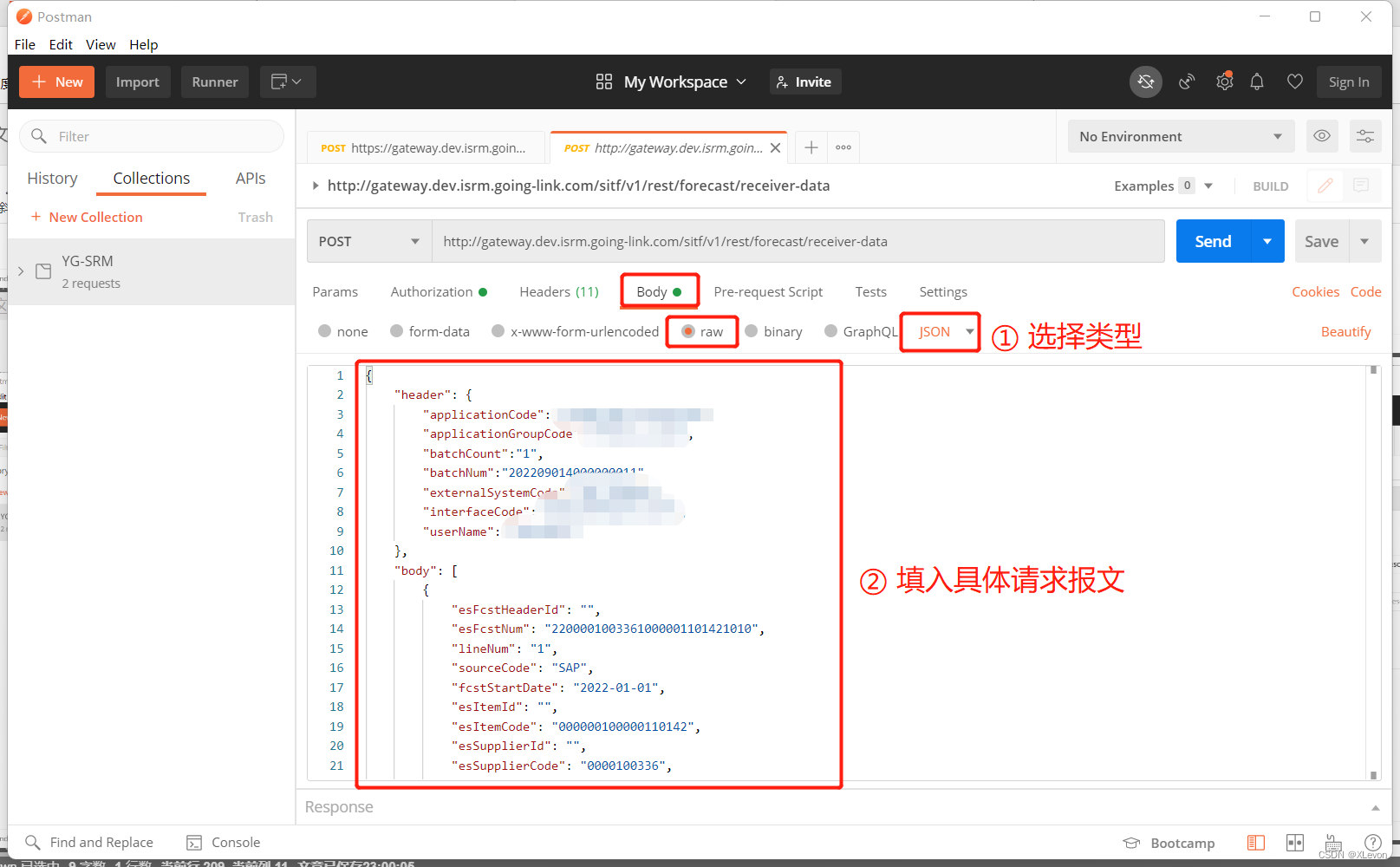Open the POST method dropdown
The width and height of the screenshot is (1400, 867).
[369, 241]
